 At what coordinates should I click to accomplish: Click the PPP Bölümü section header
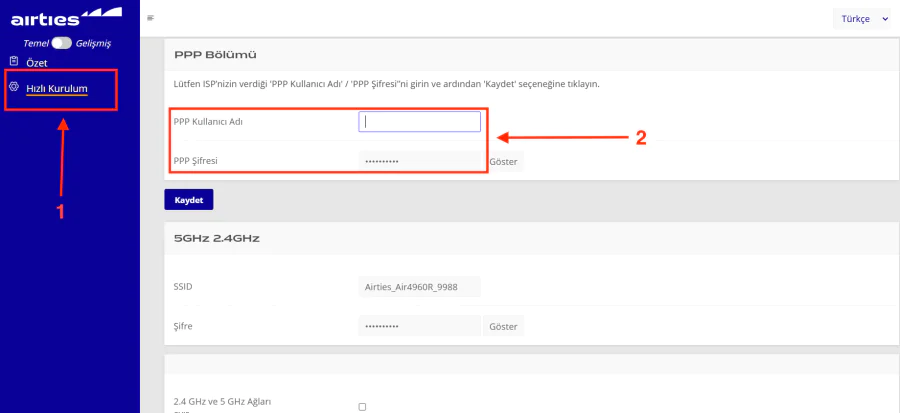[216, 54]
